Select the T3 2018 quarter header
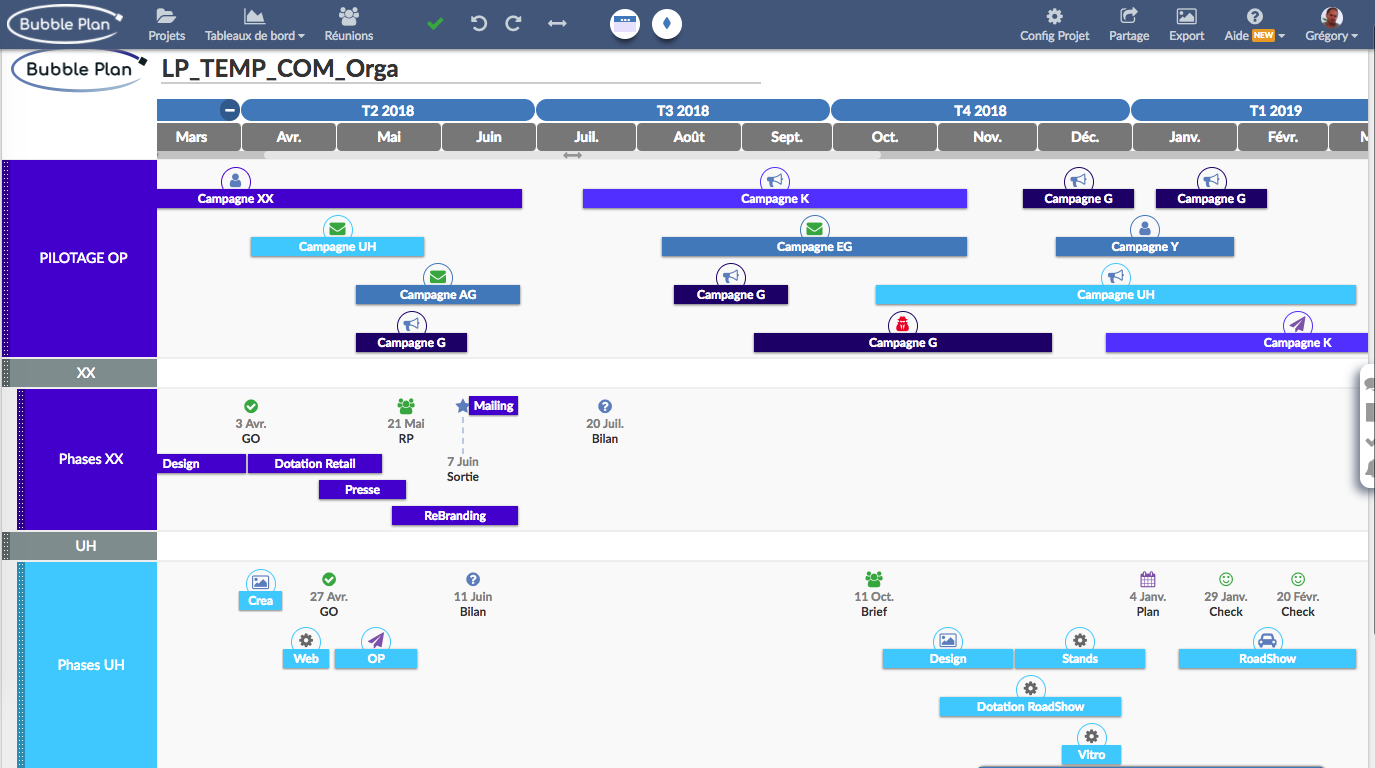 (x=683, y=110)
